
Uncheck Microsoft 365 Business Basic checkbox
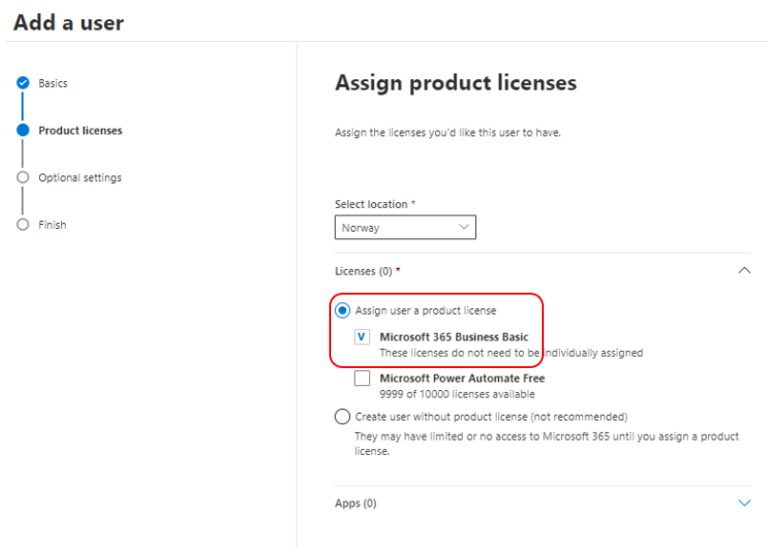click(362, 337)
